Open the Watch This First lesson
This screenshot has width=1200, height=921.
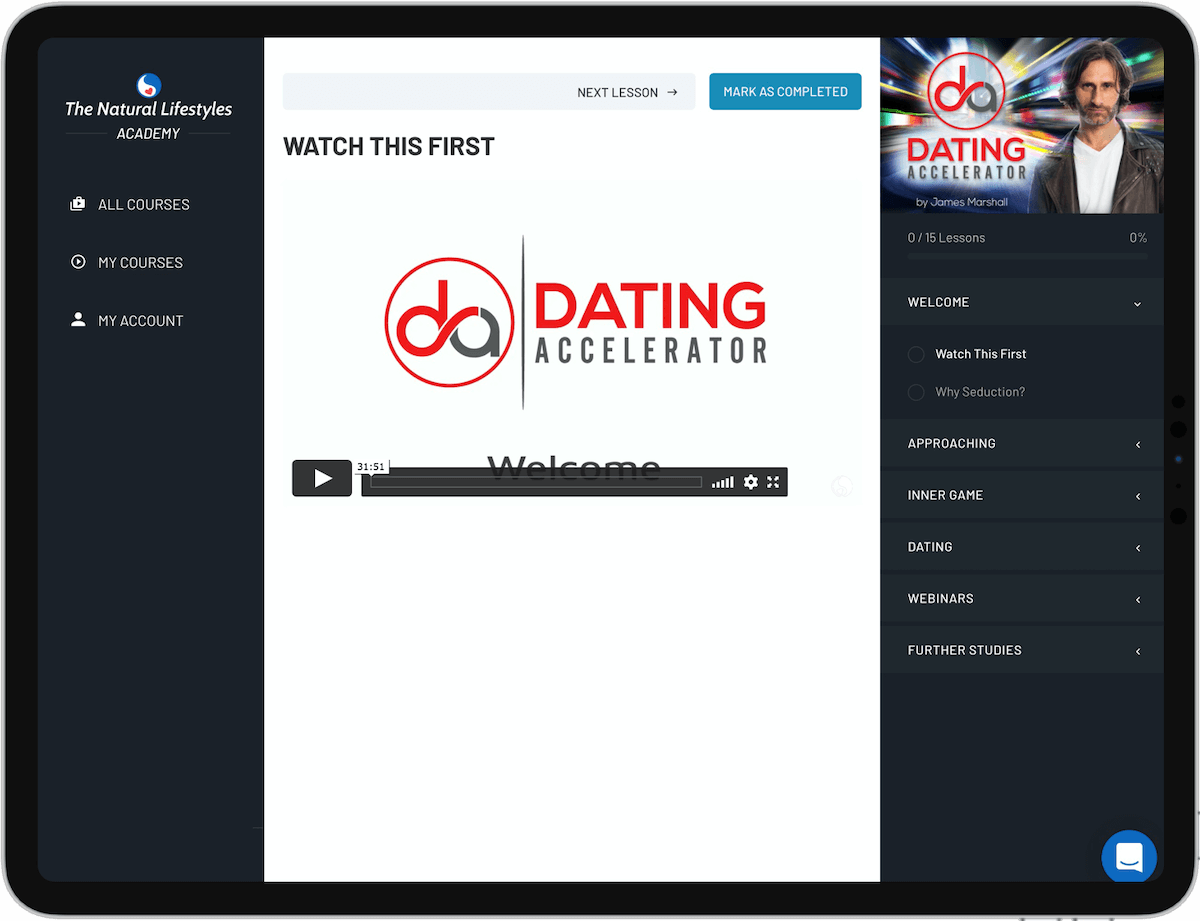point(980,354)
